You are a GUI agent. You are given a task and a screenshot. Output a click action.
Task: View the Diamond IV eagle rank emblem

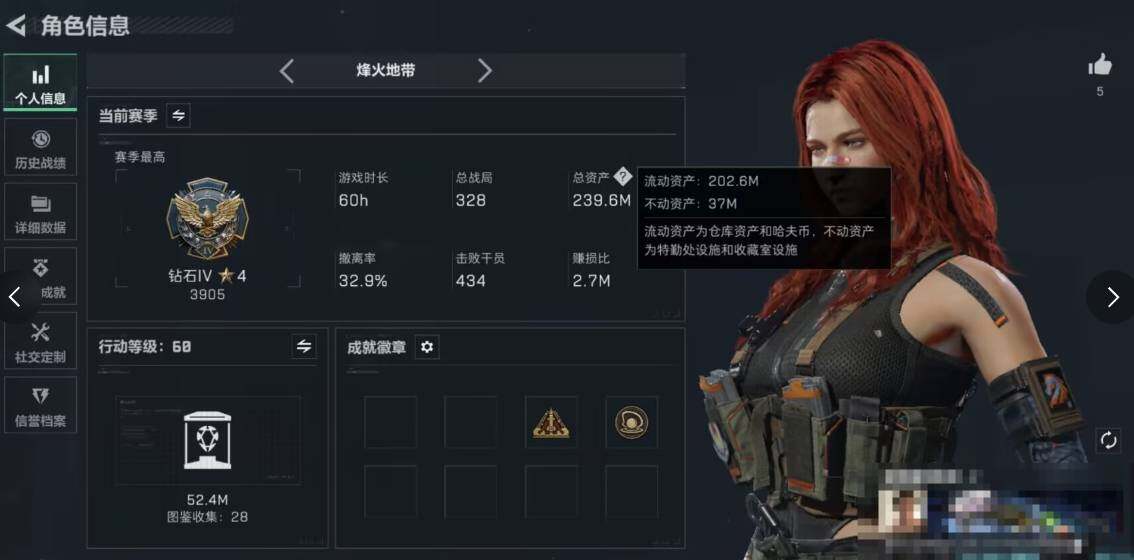208,219
